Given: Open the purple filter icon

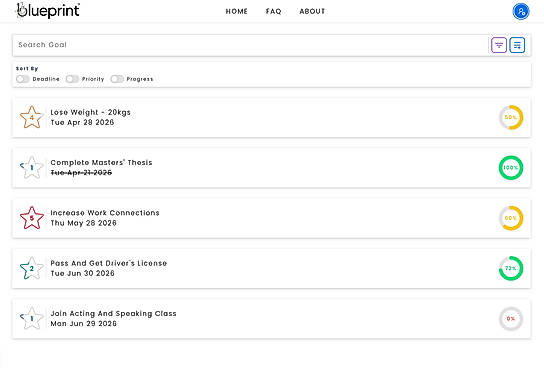Looking at the screenshot, I should click(x=499, y=45).
